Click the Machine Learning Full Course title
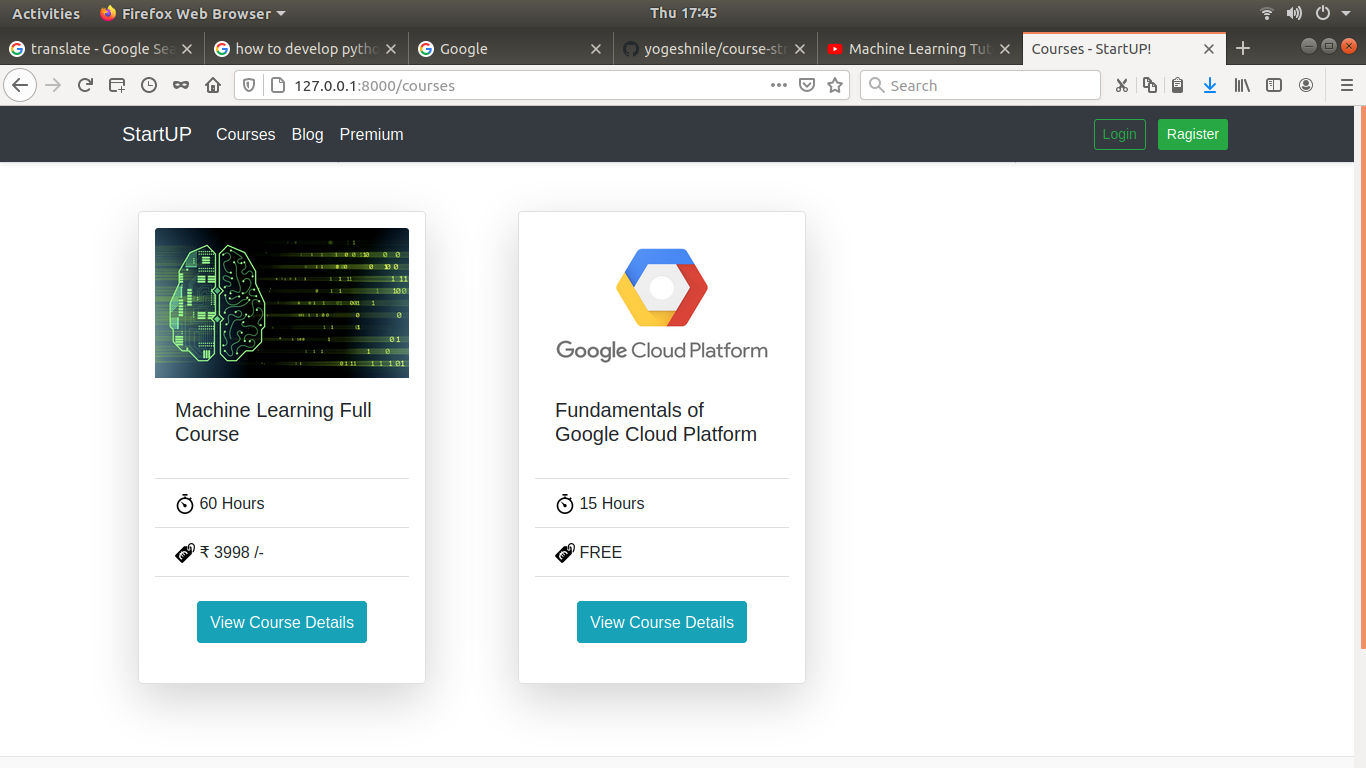This screenshot has width=1366, height=768. pos(273,422)
